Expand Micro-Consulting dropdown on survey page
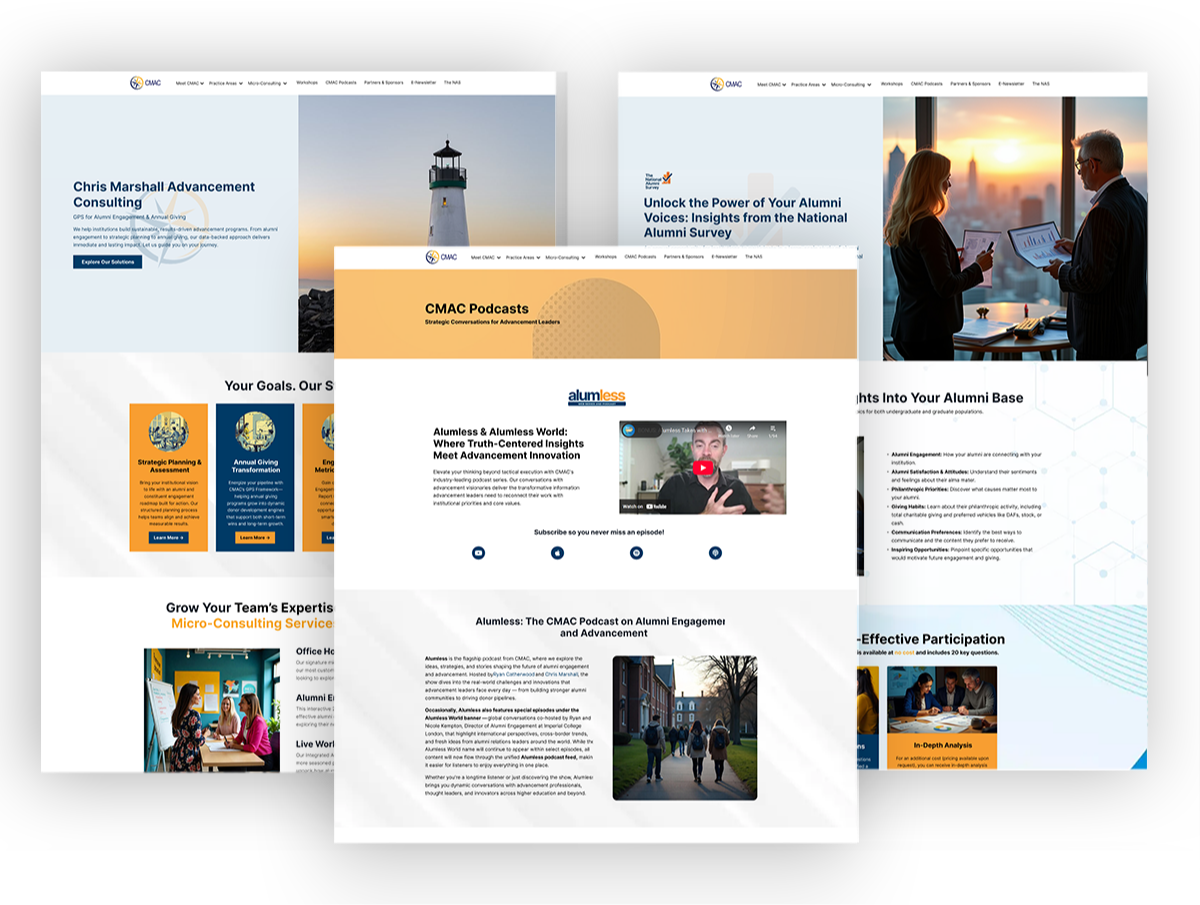This screenshot has height=905, width=1200. (x=853, y=84)
